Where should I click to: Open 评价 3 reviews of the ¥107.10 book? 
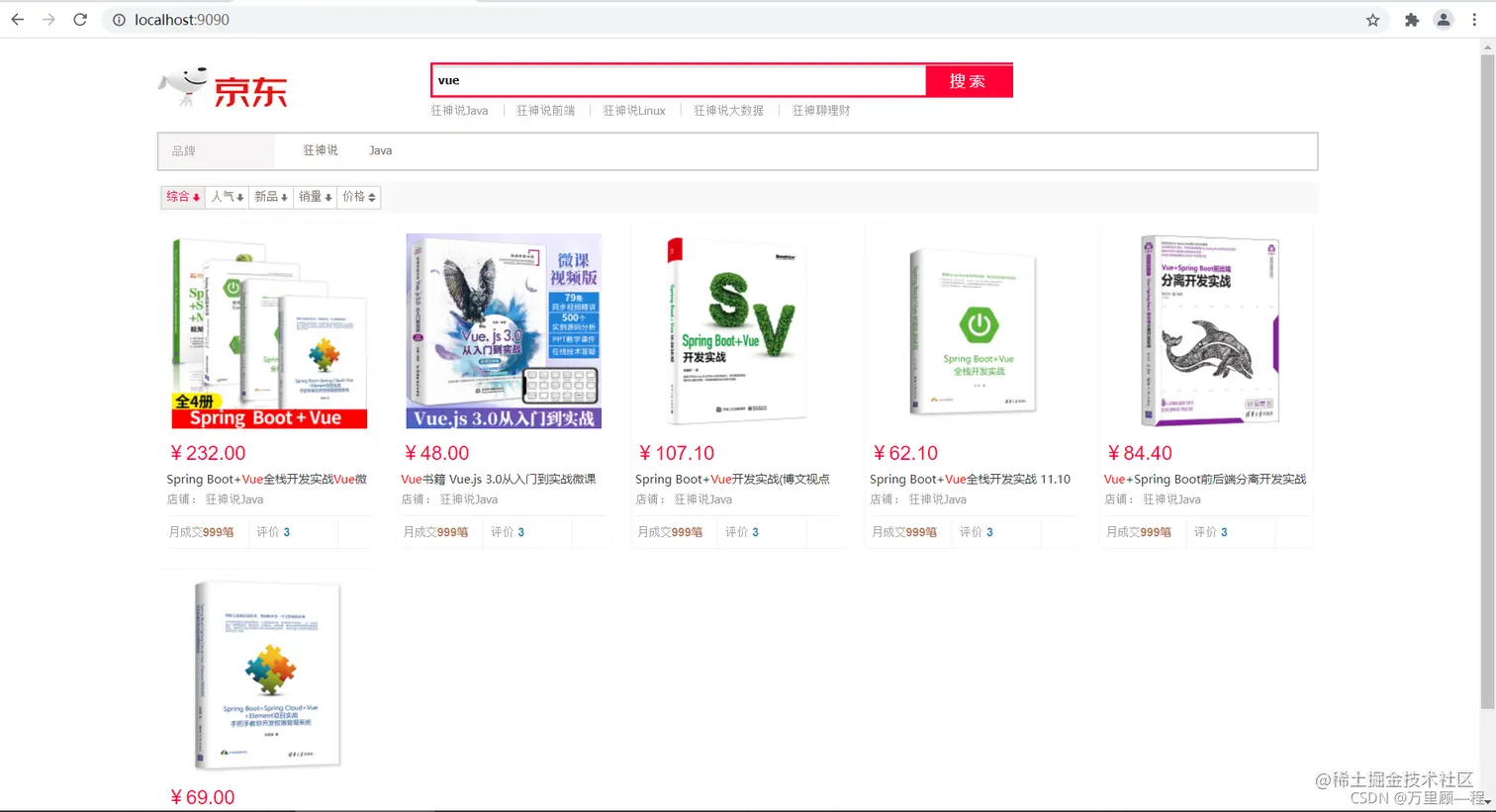coord(742,532)
